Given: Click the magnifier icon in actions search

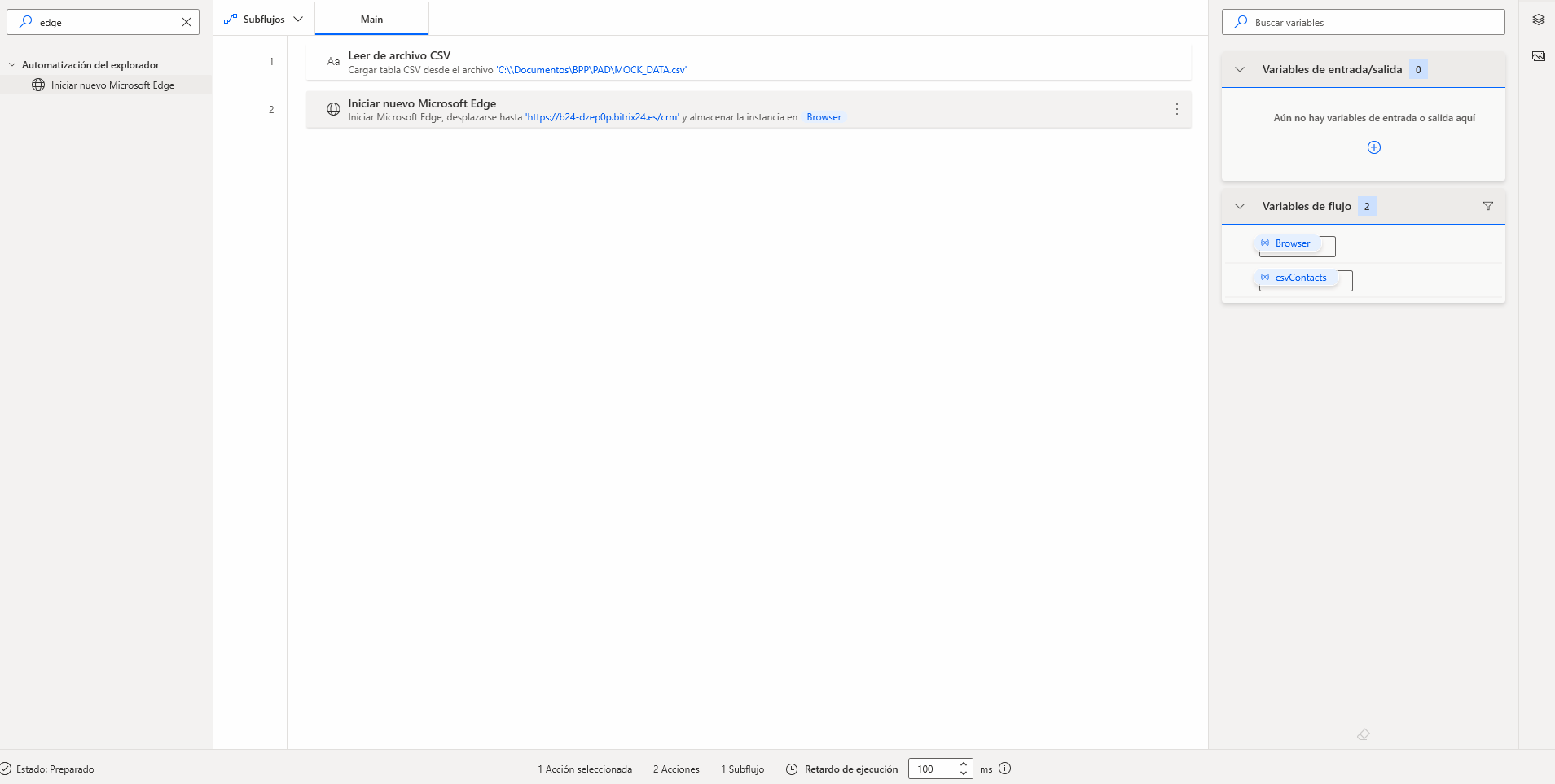Looking at the screenshot, I should coord(25,22).
